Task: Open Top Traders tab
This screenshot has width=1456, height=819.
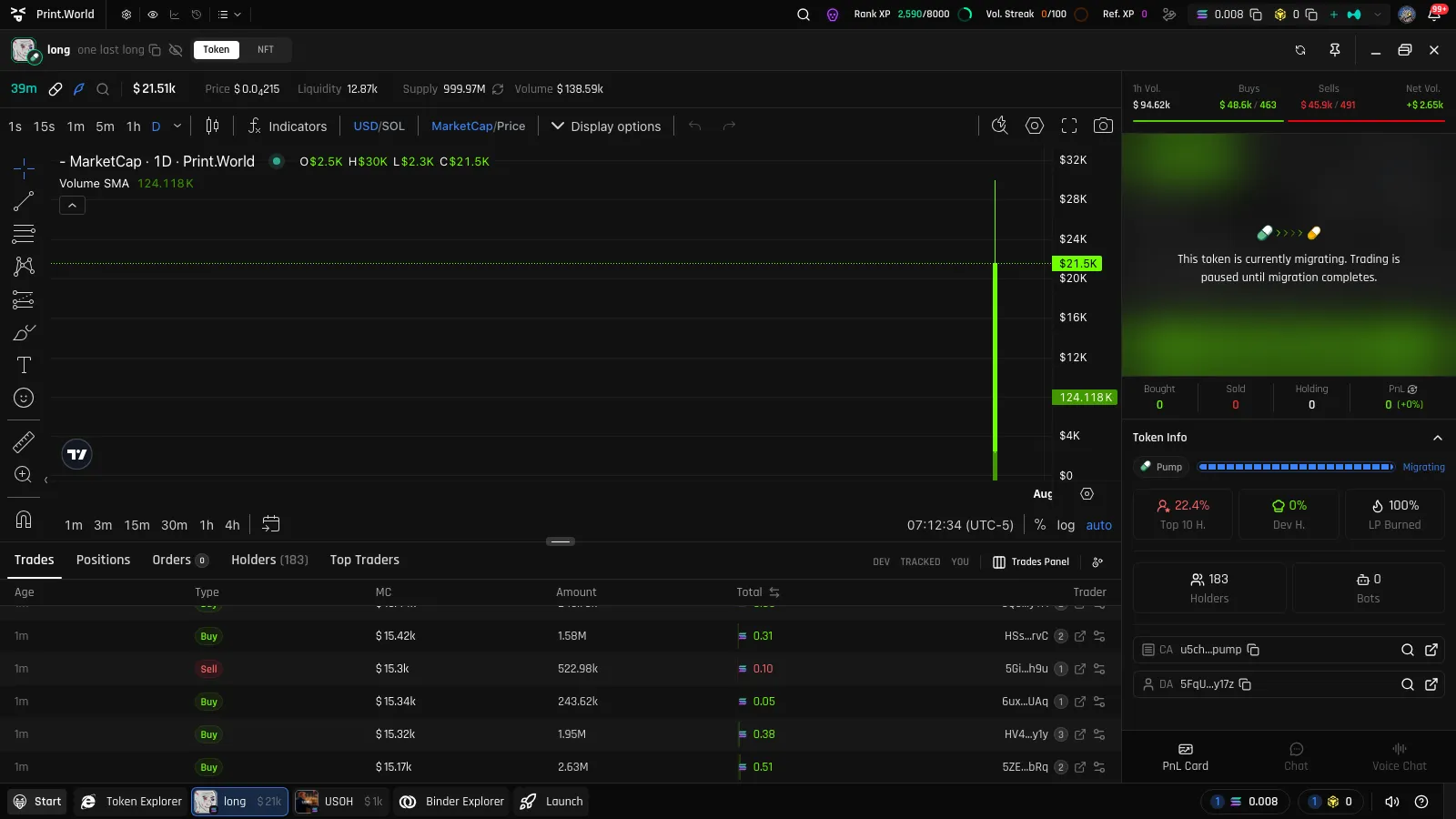Action: pos(364,560)
